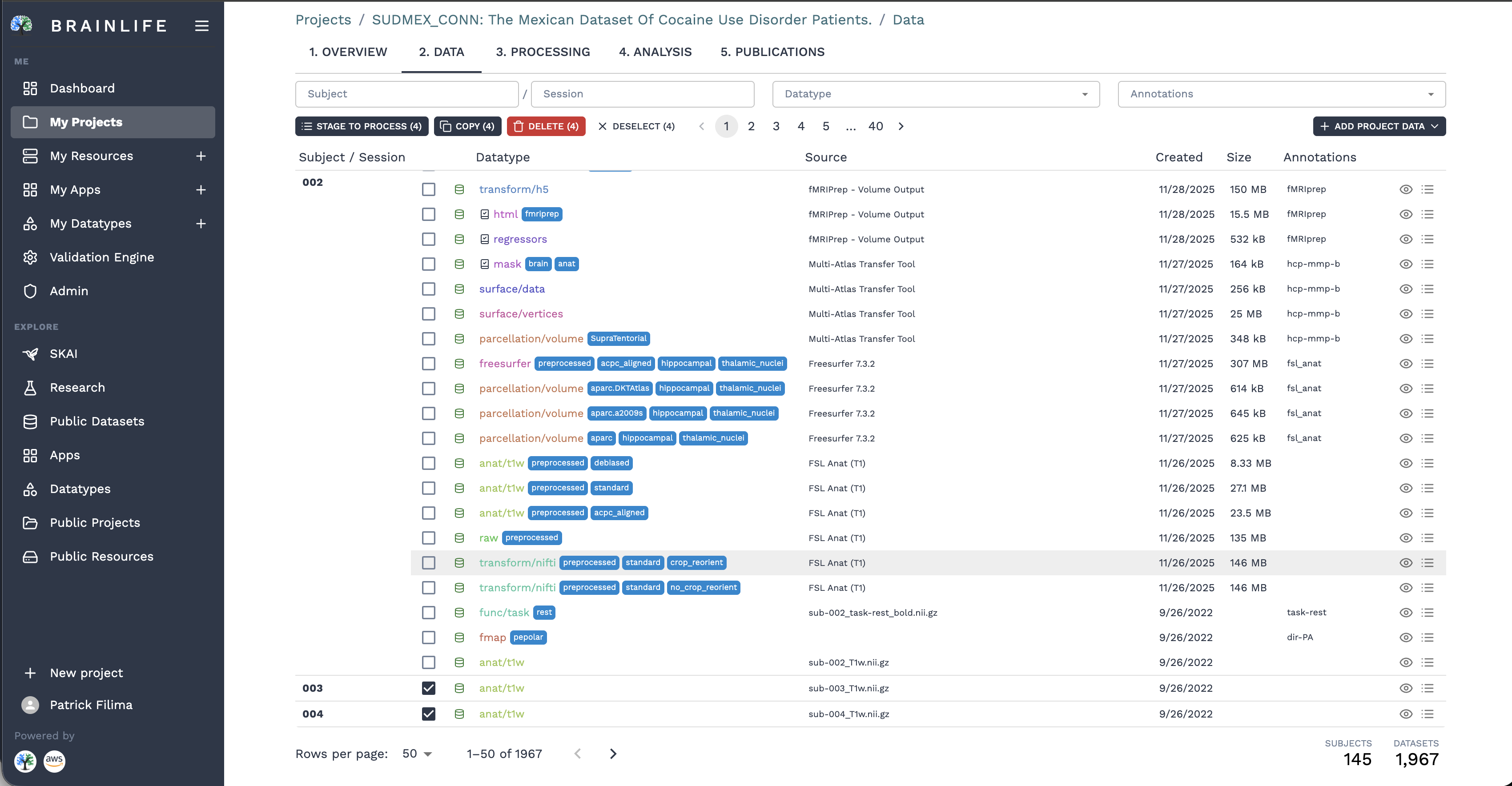The height and width of the screenshot is (786, 1512).
Task: Open the 5. Publications tab
Action: pos(772,52)
